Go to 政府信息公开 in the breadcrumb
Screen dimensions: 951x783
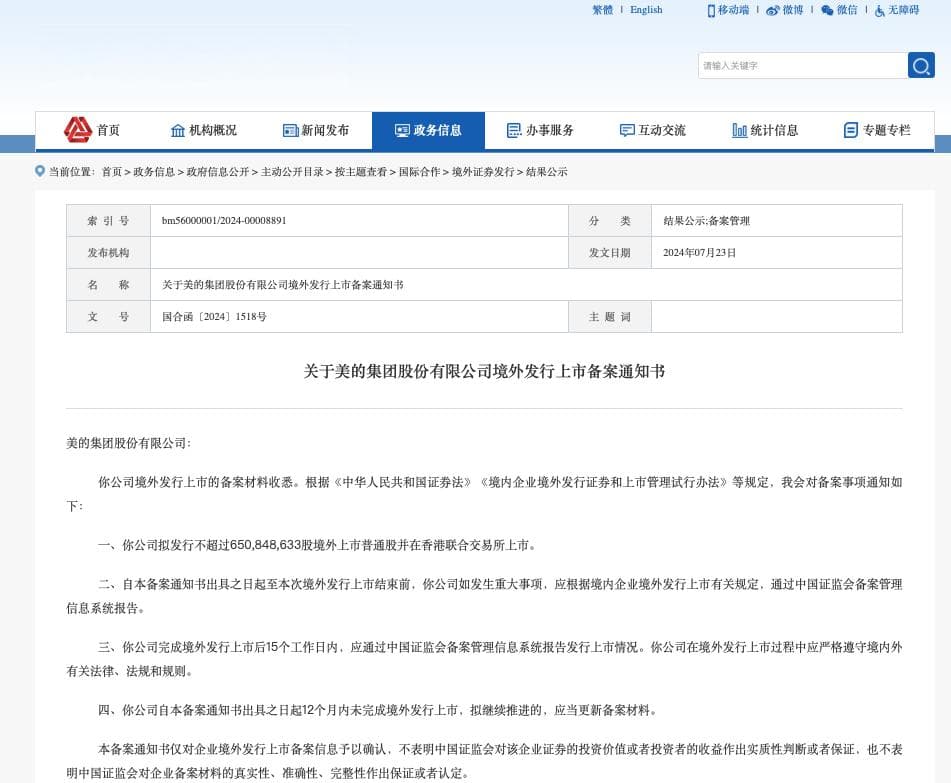pyautogui.click(x=218, y=172)
